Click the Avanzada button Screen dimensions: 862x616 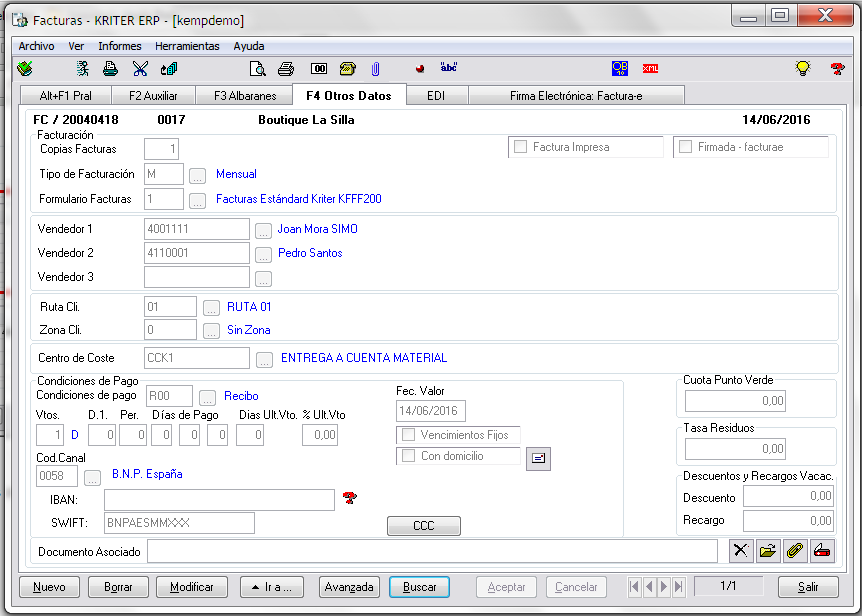click(349, 587)
